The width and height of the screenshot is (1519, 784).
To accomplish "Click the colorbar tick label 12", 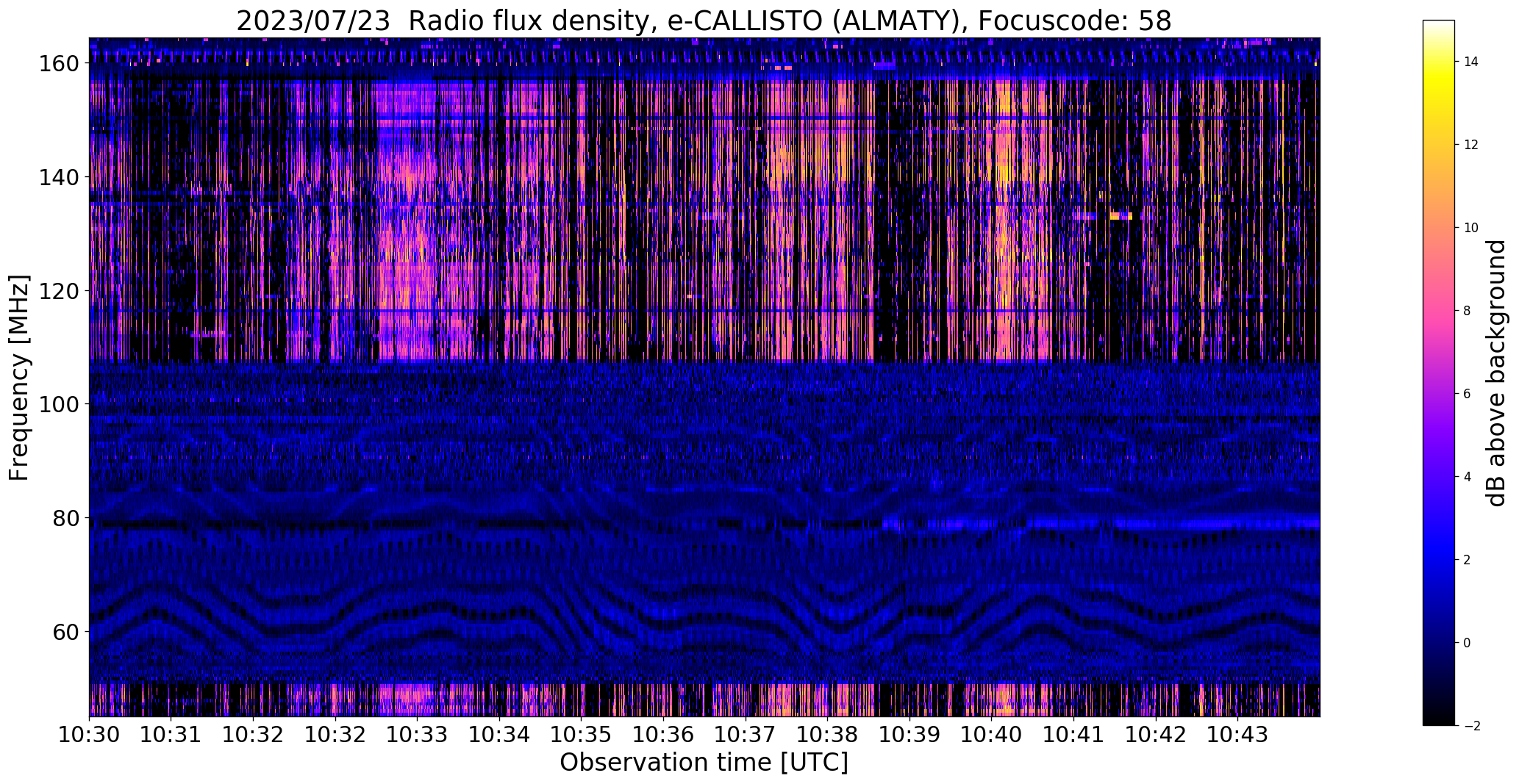I will 1471,145.
